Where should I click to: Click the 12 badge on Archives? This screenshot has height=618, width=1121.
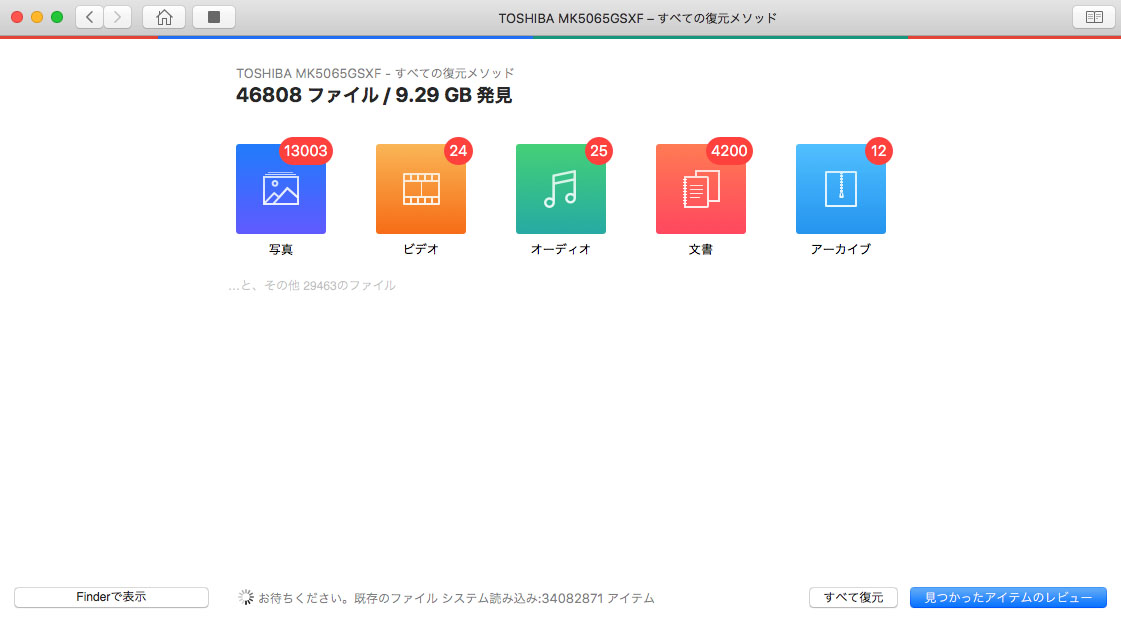pos(880,151)
